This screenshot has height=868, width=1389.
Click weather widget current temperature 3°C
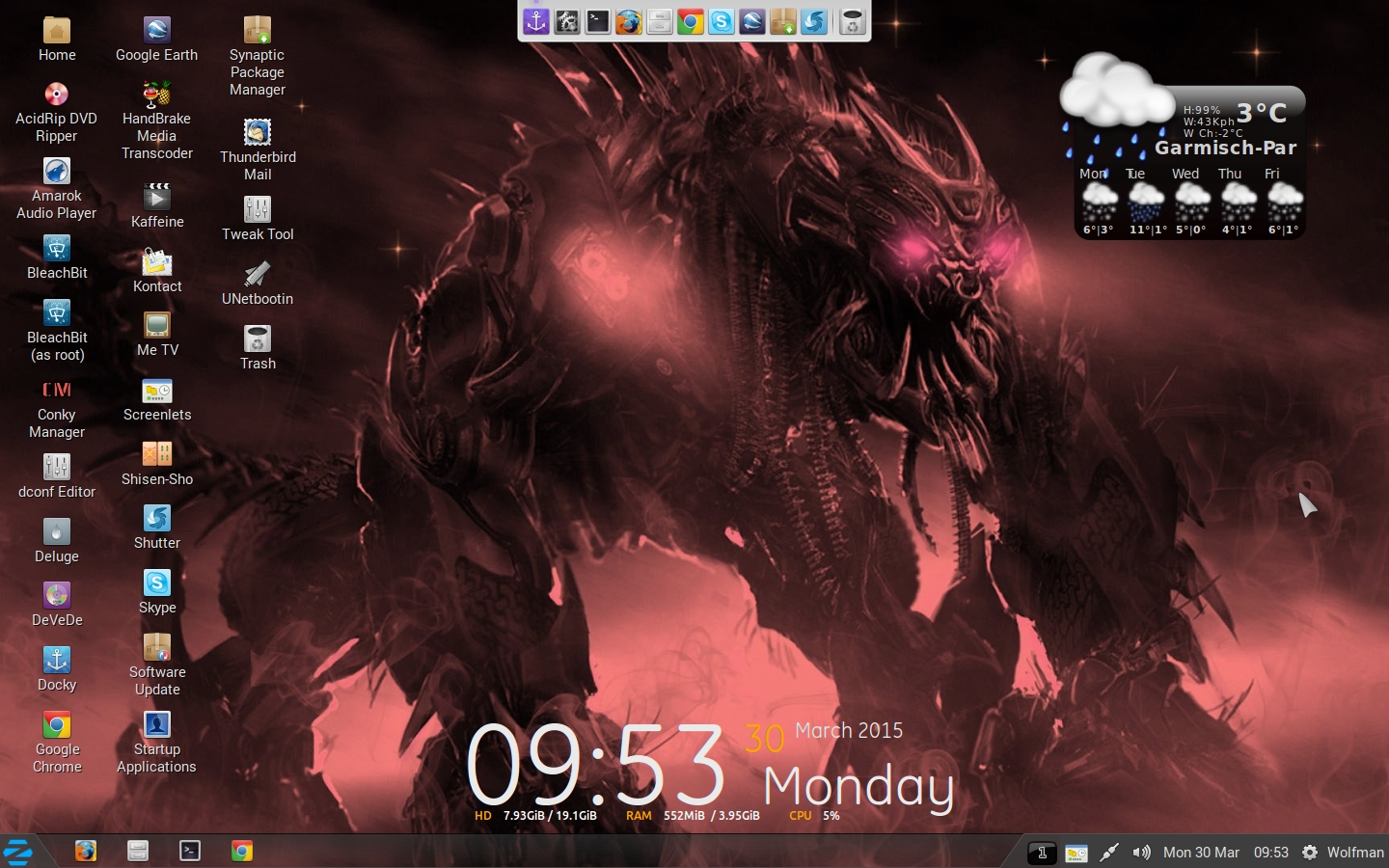1262,113
